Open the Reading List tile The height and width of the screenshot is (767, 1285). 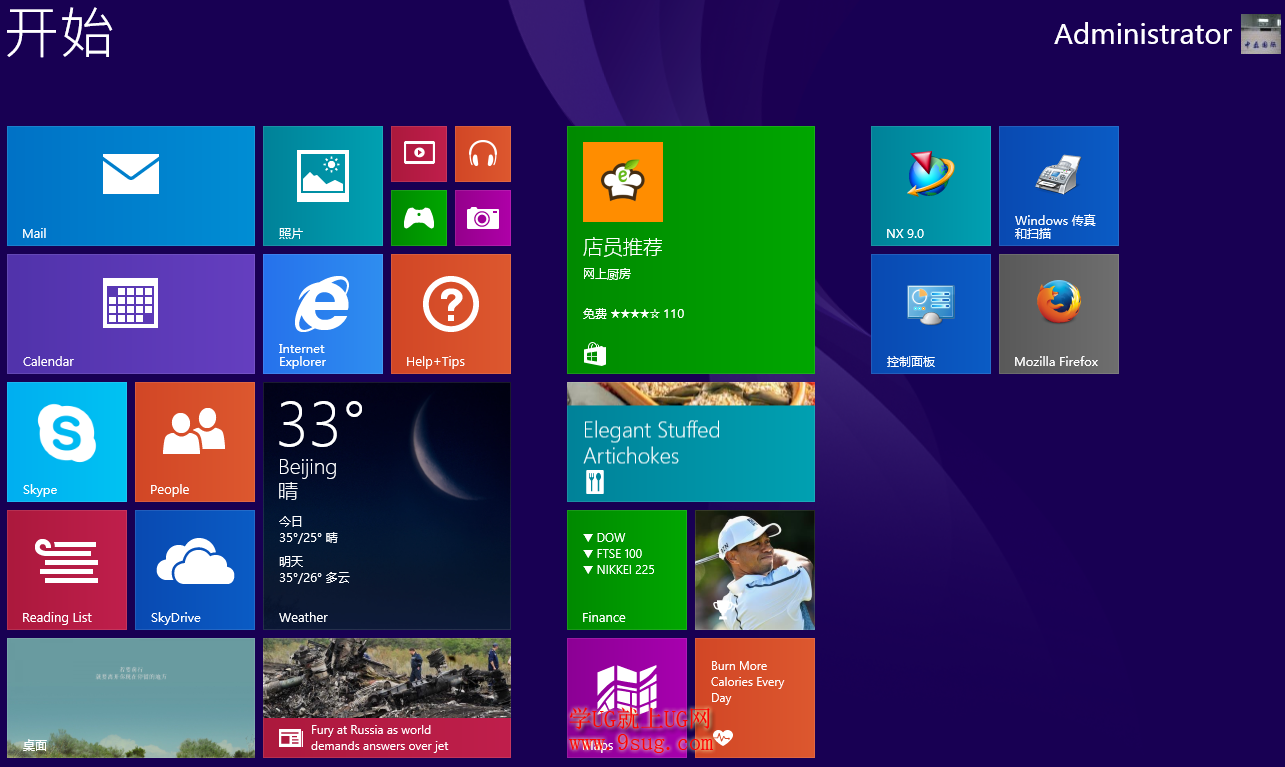[67, 570]
